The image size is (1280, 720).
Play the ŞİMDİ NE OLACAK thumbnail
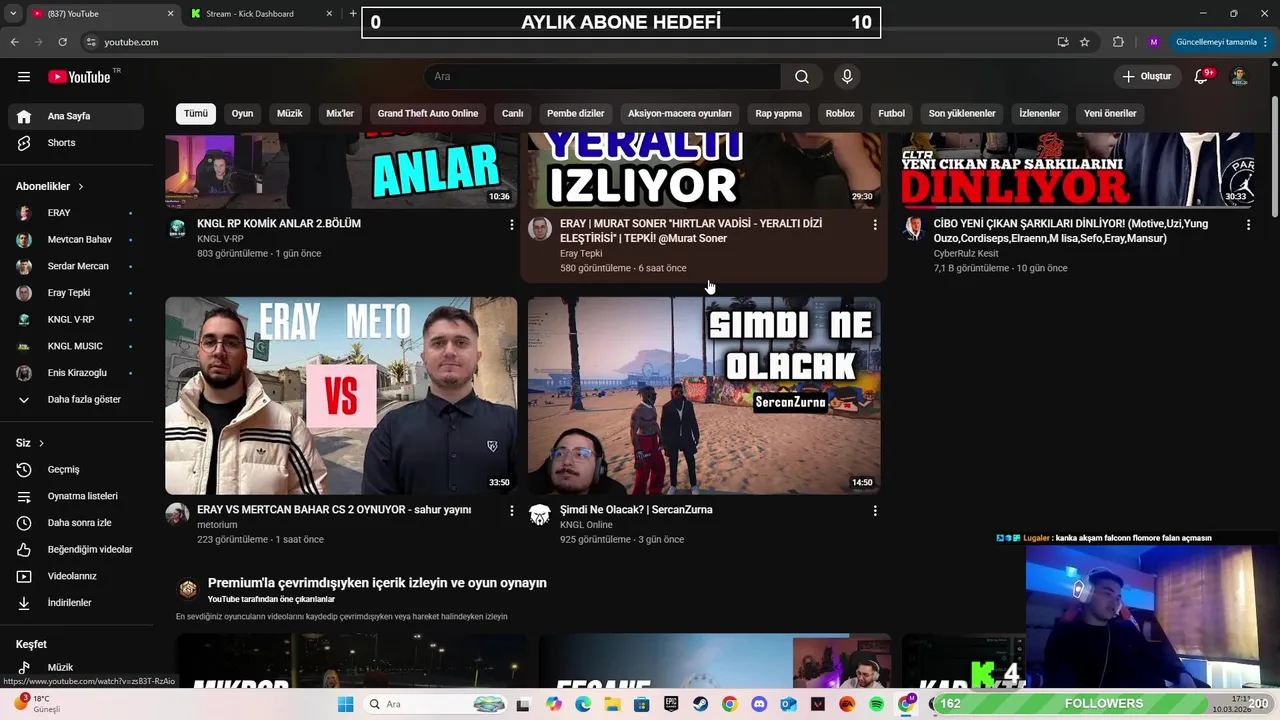pos(704,395)
